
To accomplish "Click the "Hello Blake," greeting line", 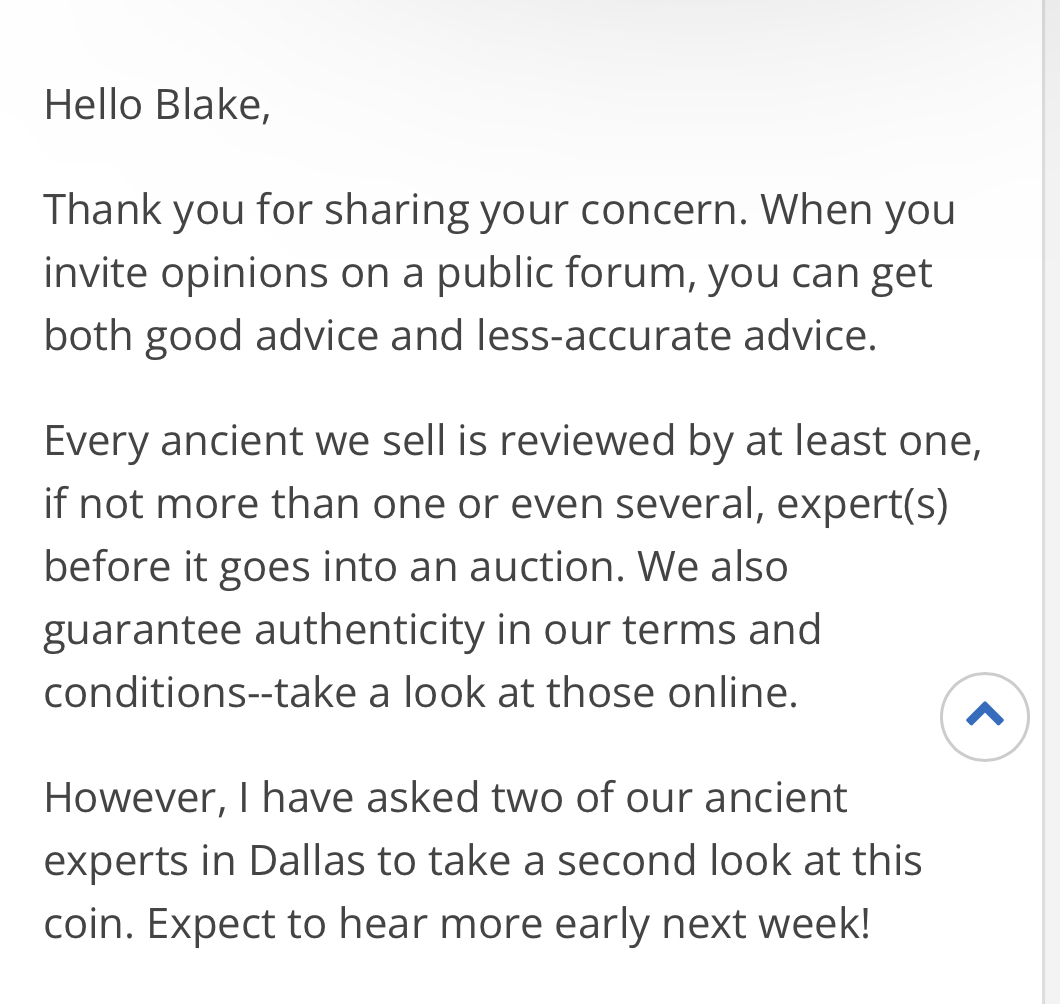I will click(x=157, y=105).
